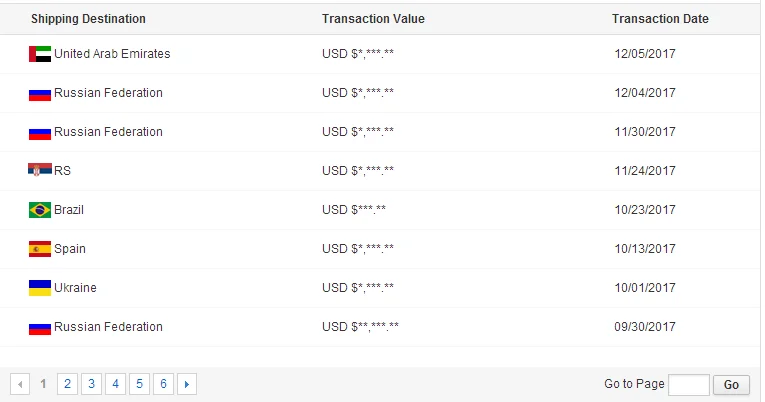The height and width of the screenshot is (402, 765).
Task: Click the Brazil flag icon
Action: click(x=40, y=210)
